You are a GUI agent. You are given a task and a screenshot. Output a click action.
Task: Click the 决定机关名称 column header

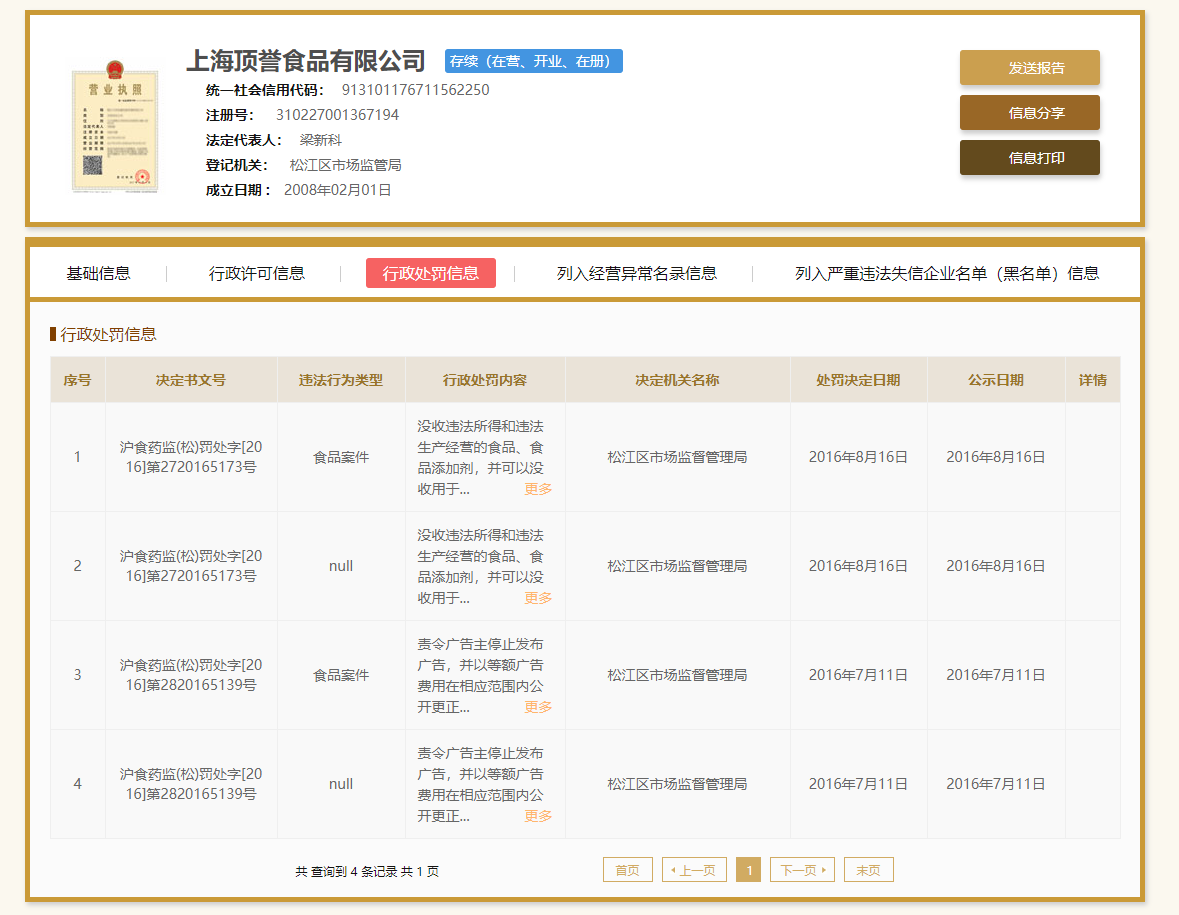tap(677, 380)
